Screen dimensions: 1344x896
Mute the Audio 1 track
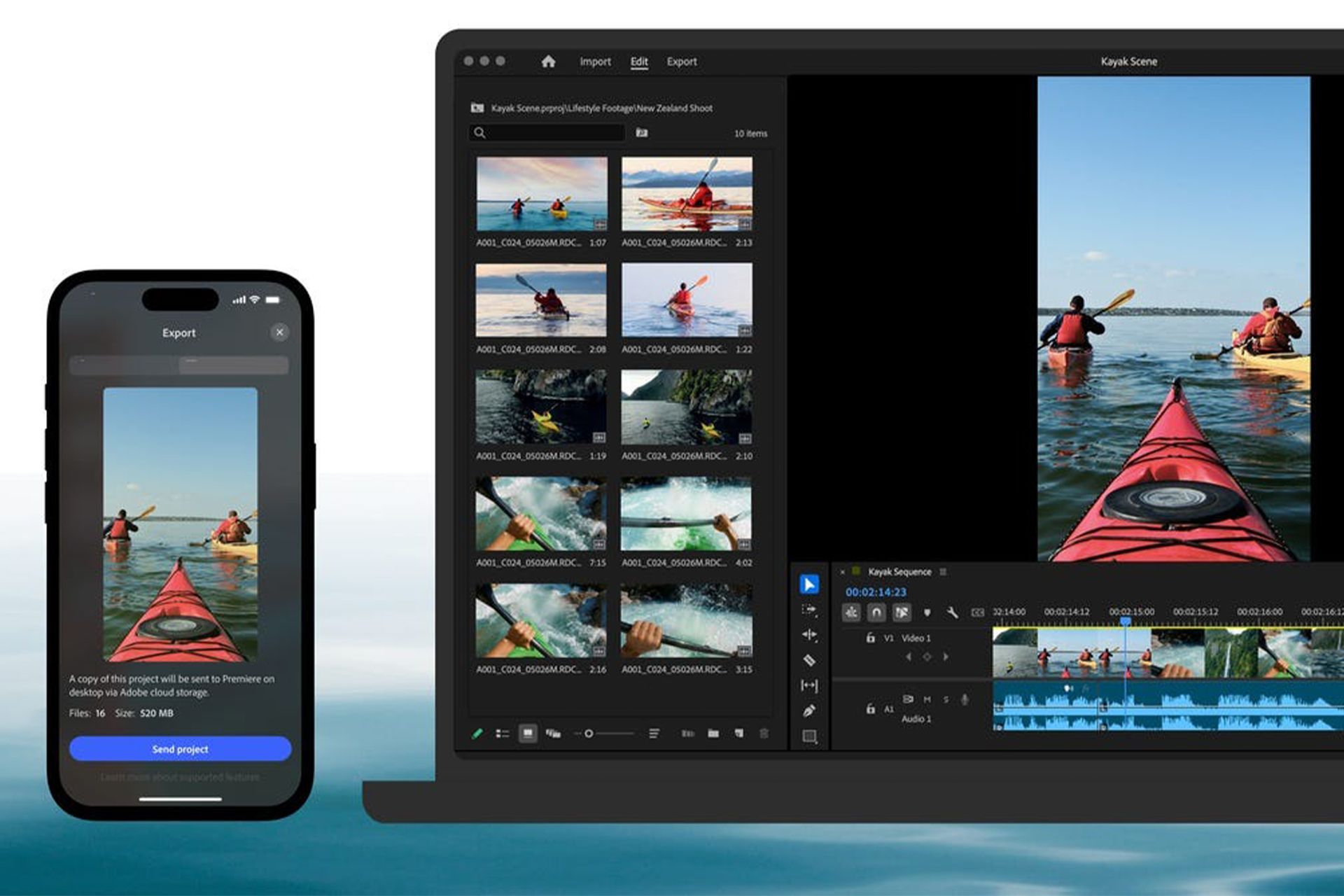click(x=927, y=699)
